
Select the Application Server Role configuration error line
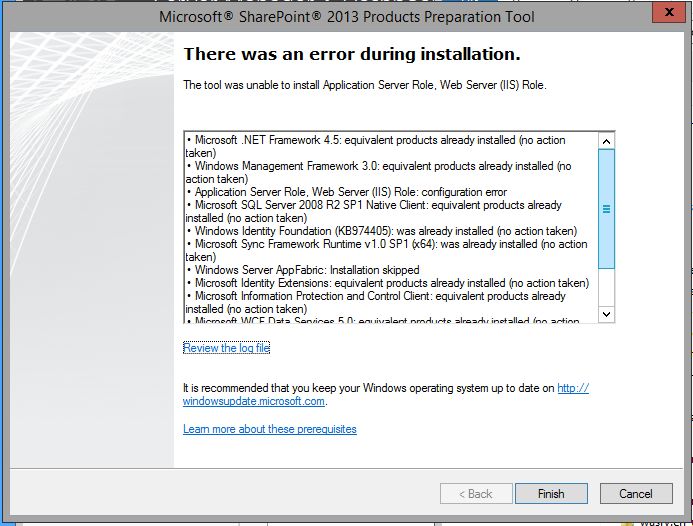tap(346, 192)
